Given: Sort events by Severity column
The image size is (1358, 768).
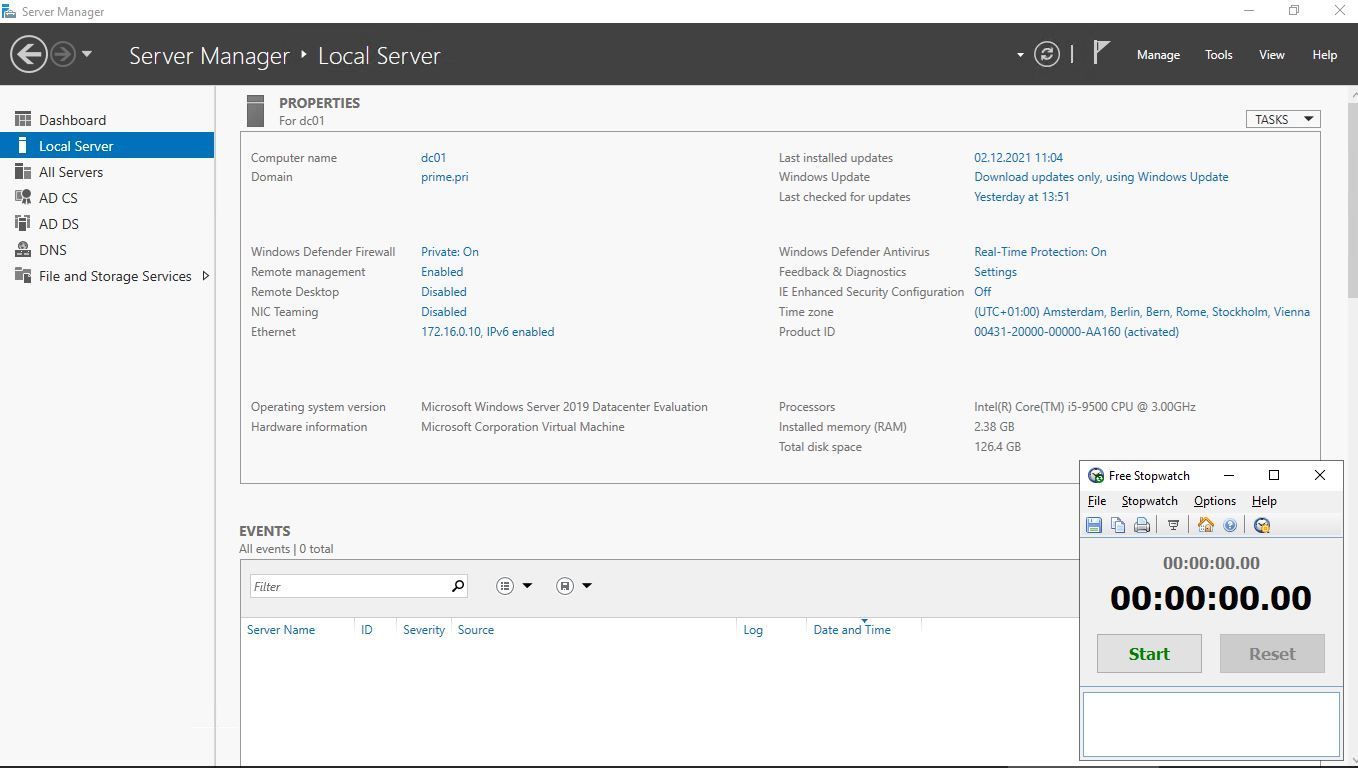Looking at the screenshot, I should pos(424,630).
